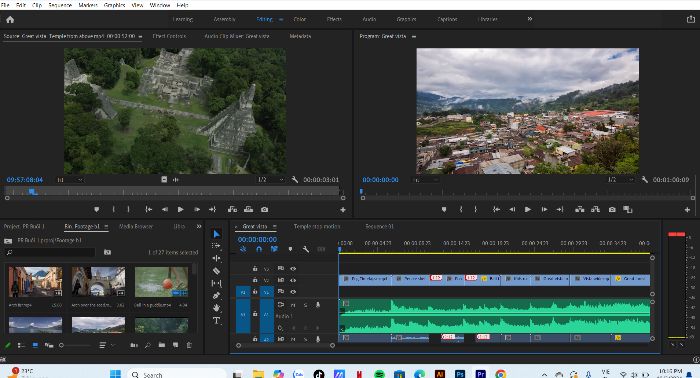This screenshot has height=378, width=700.
Task: Click timeline playhead timecode 00:00:00:00
Action: (257, 240)
